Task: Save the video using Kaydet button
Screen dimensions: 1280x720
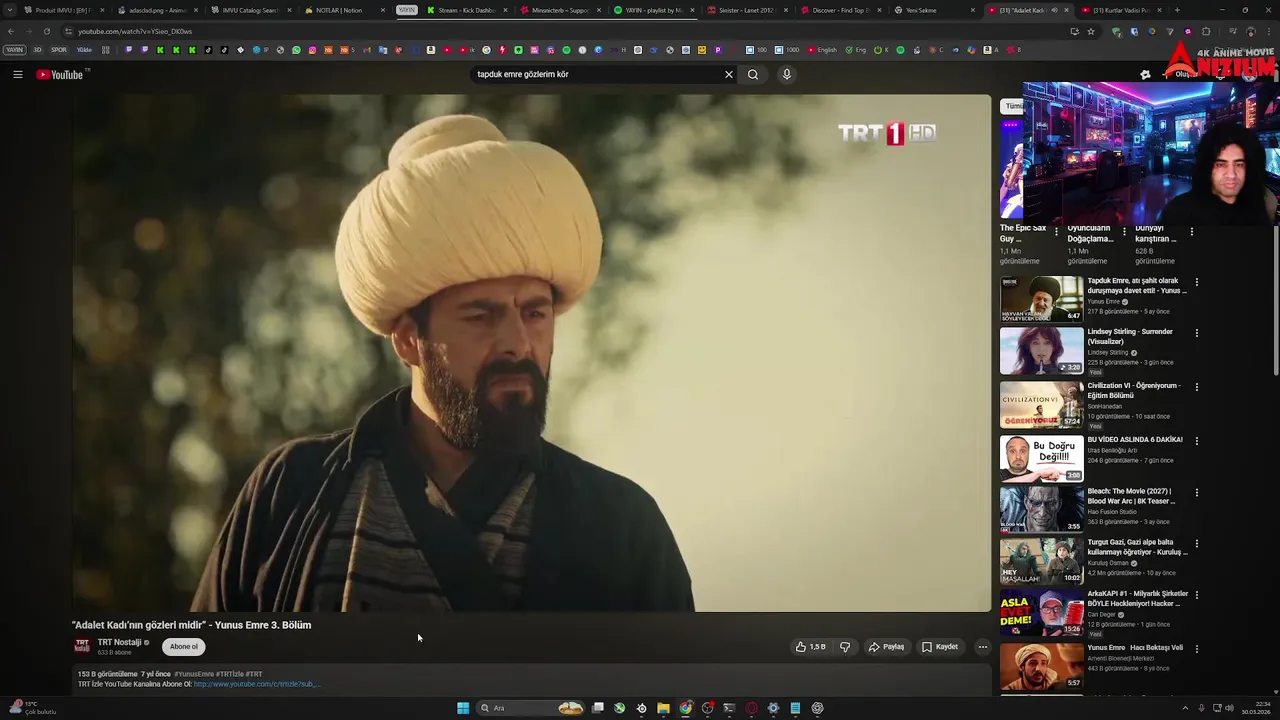Action: click(940, 647)
